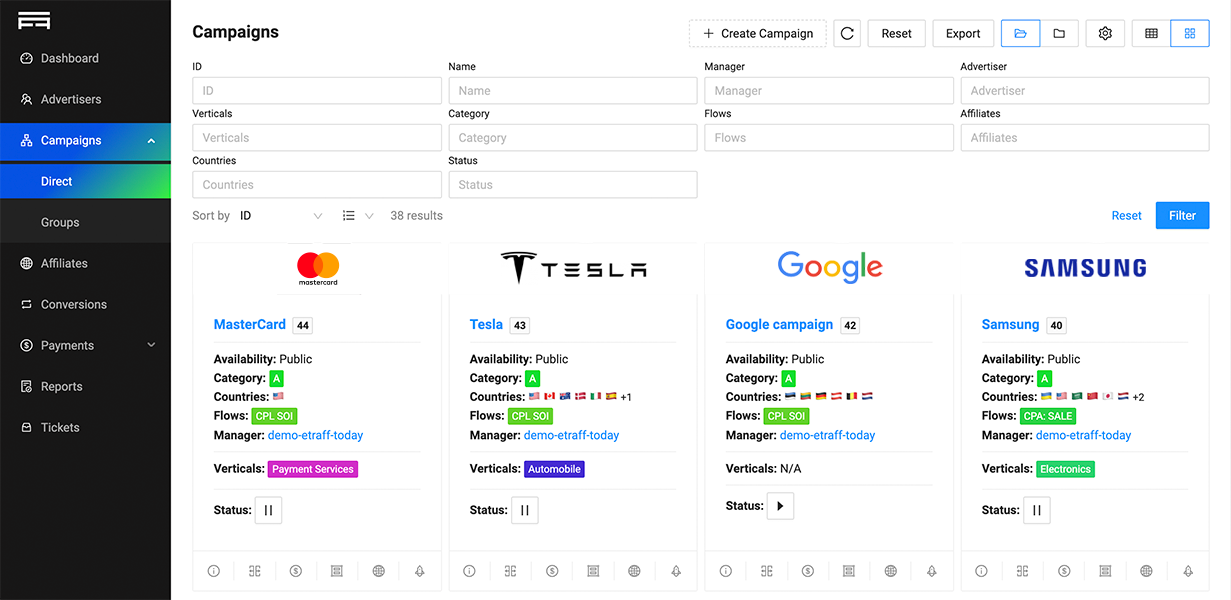The width and height of the screenshot is (1231, 600).
Task: Open demo-etraff-today manager link on Tesla card
Action: click(x=571, y=435)
